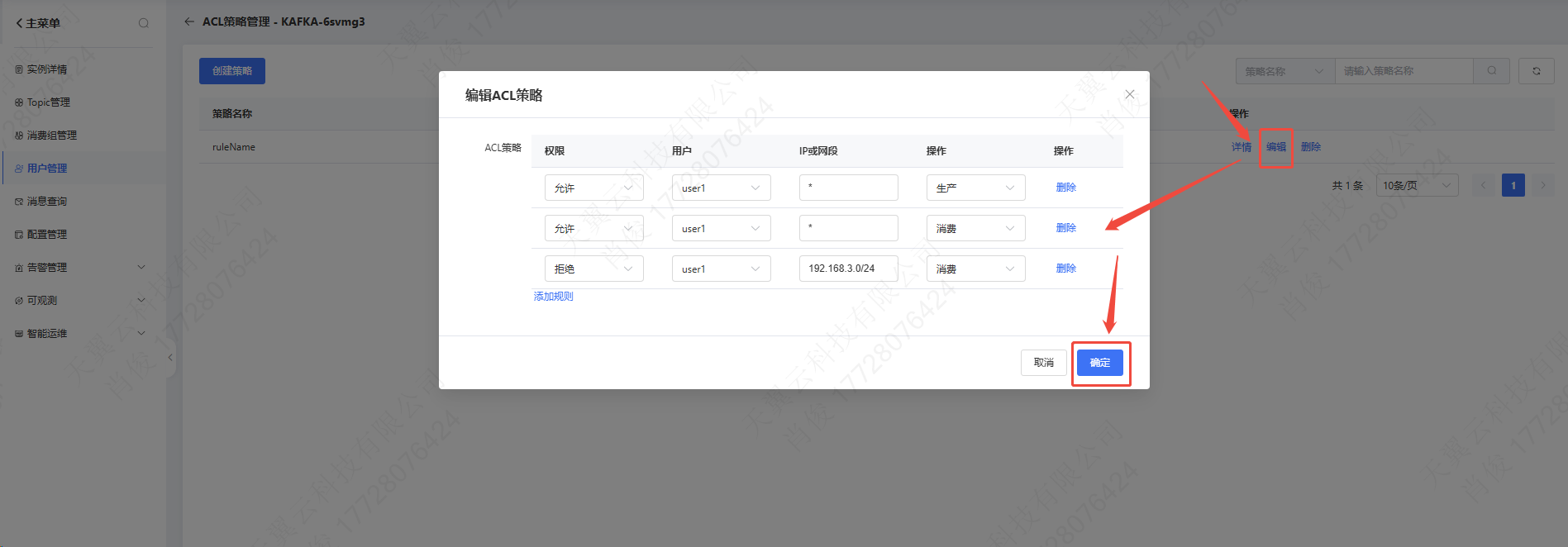The width and height of the screenshot is (1568, 547).
Task: Open 操作 dropdown showing 生产 in first row
Action: tap(975, 188)
